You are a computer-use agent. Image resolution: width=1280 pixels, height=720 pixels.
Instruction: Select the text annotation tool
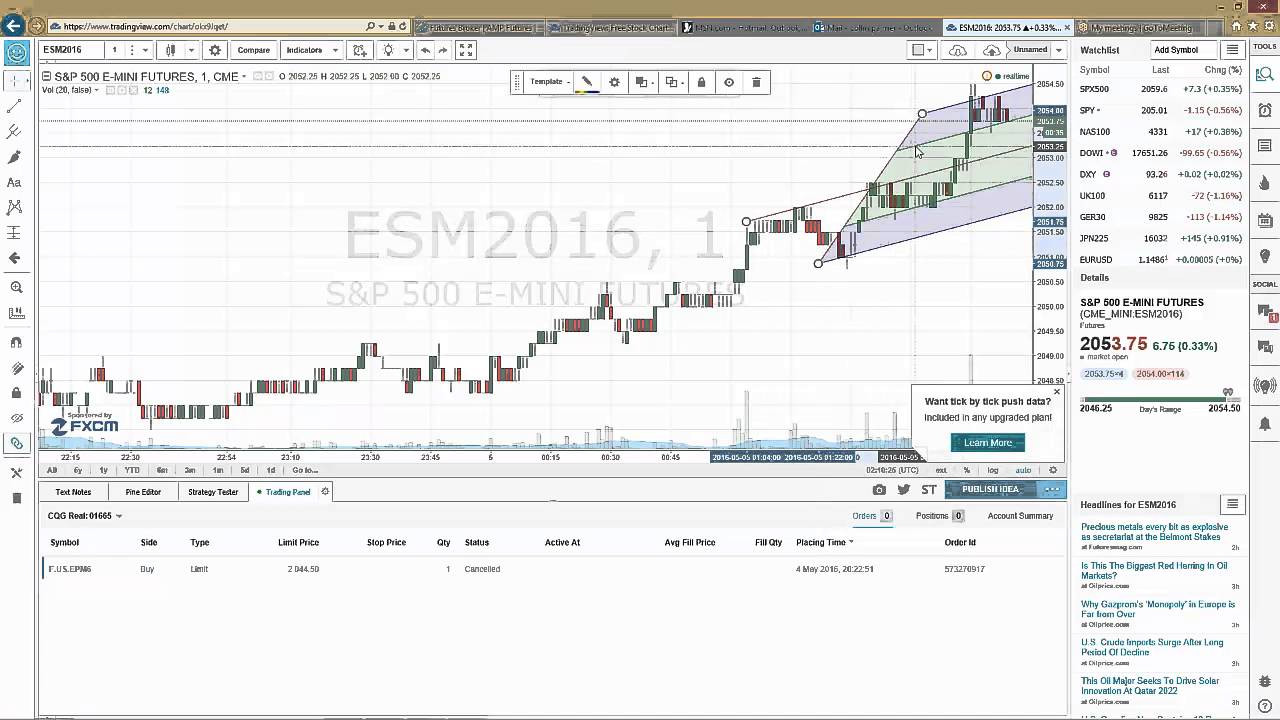click(x=15, y=182)
